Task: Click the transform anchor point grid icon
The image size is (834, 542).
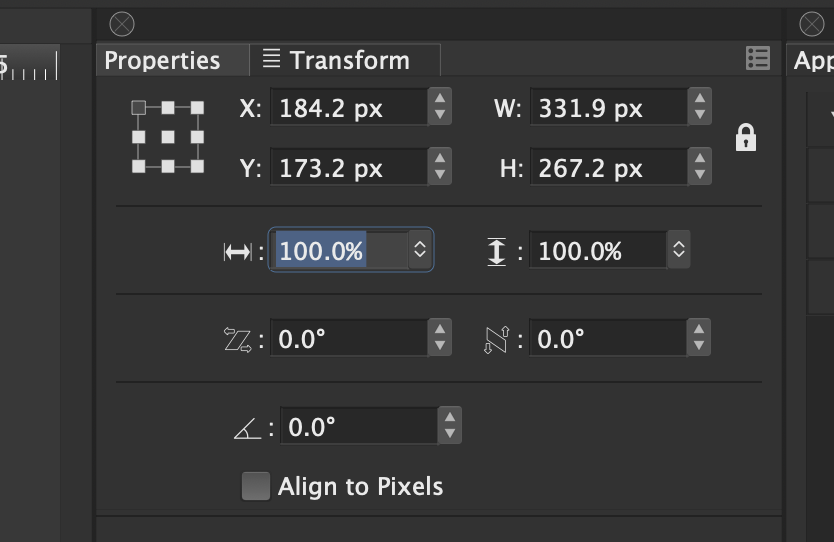Action: 168,137
